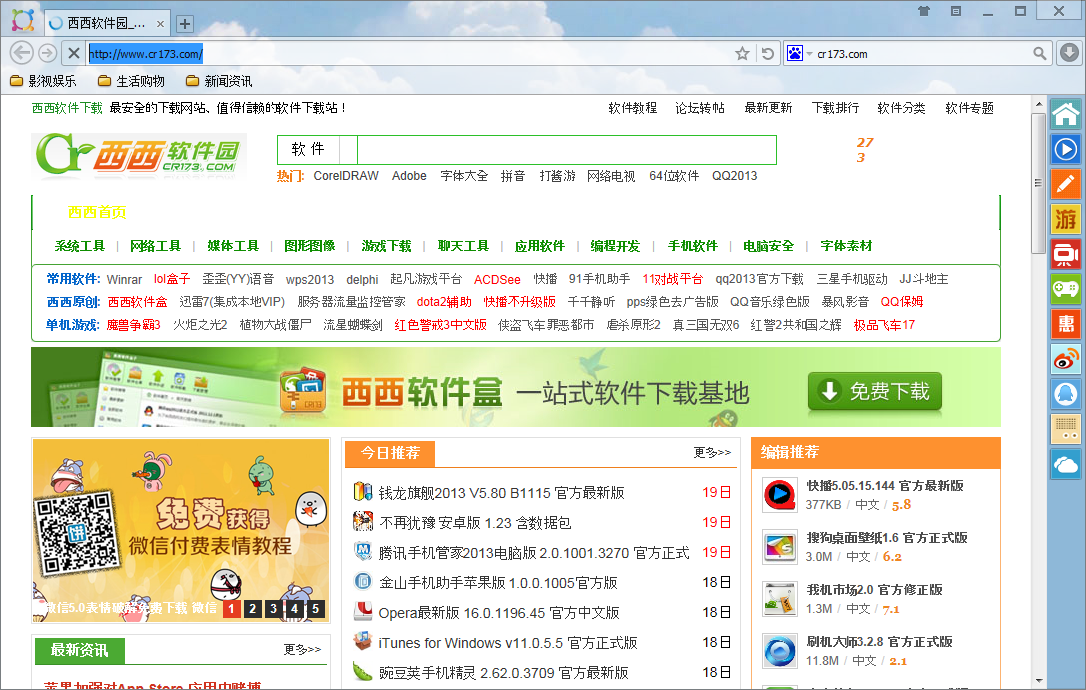Viewport: 1086px width, 690px height.
Task: Go to the 西西首页 navigation tab
Action: click(x=97, y=212)
